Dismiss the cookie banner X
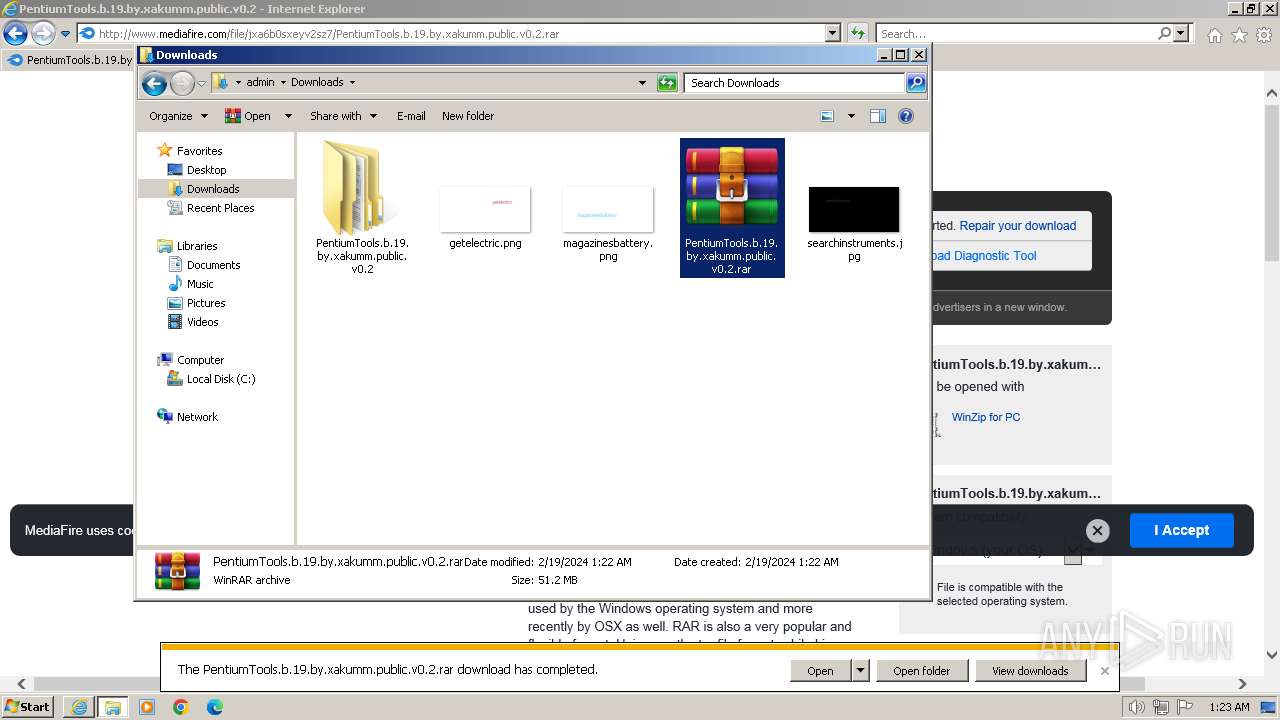1280x720 pixels. click(x=1097, y=531)
